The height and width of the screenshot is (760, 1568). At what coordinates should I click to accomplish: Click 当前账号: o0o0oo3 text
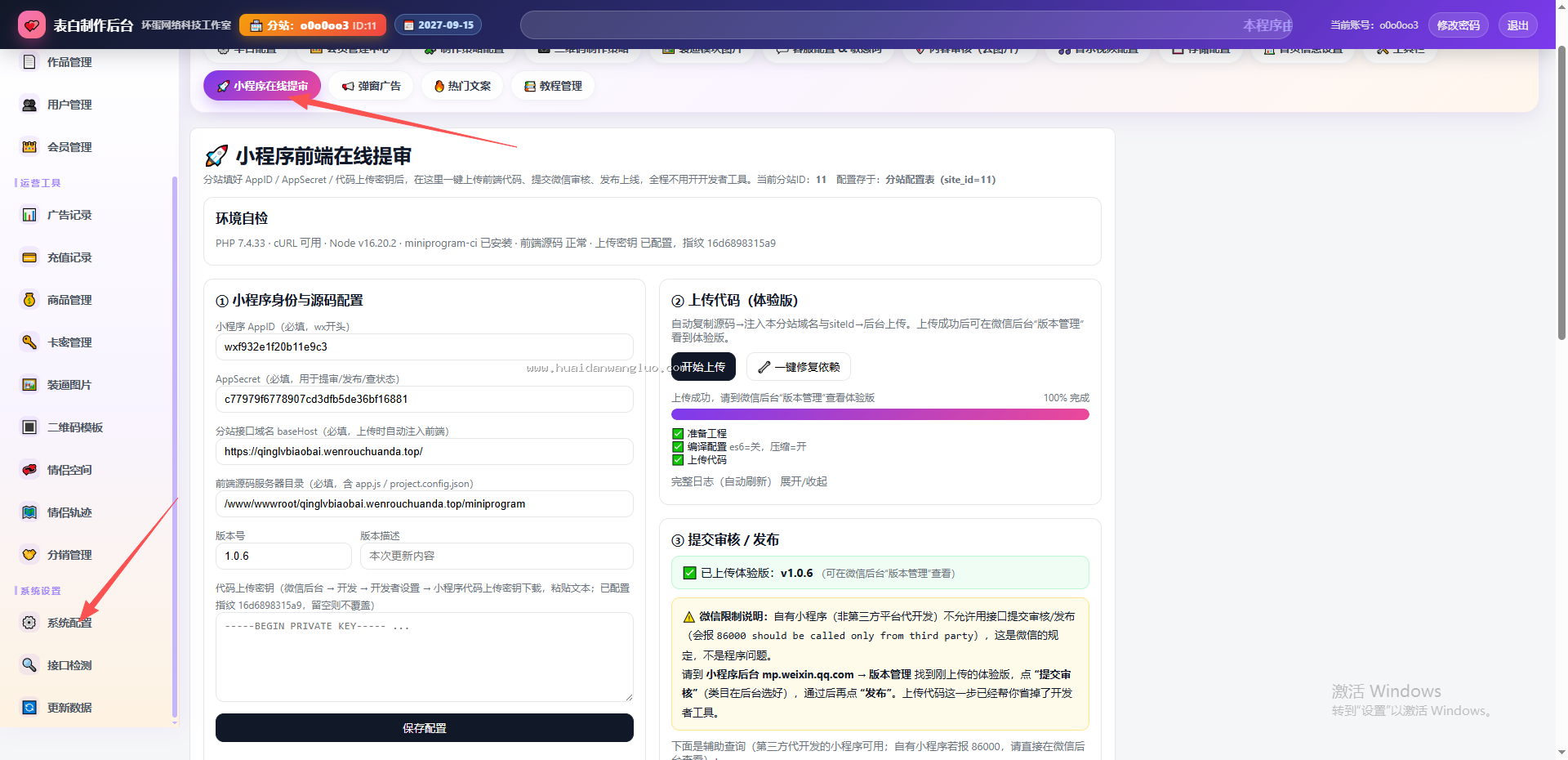click(1374, 25)
